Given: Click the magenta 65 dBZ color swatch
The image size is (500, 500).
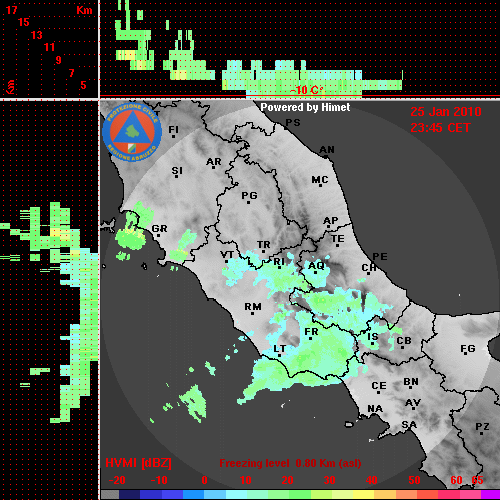Looking at the screenshot, I should 490,494.
